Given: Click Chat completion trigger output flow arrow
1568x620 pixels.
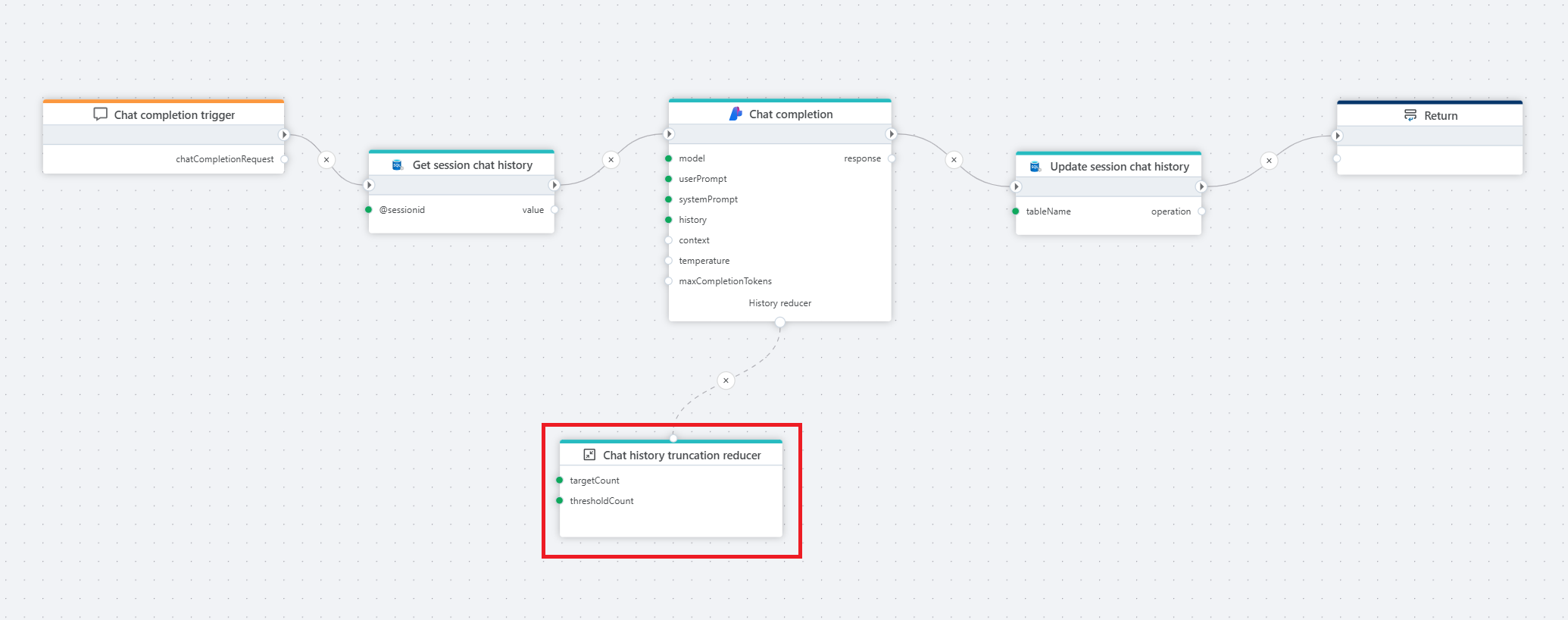Looking at the screenshot, I should tap(284, 135).
